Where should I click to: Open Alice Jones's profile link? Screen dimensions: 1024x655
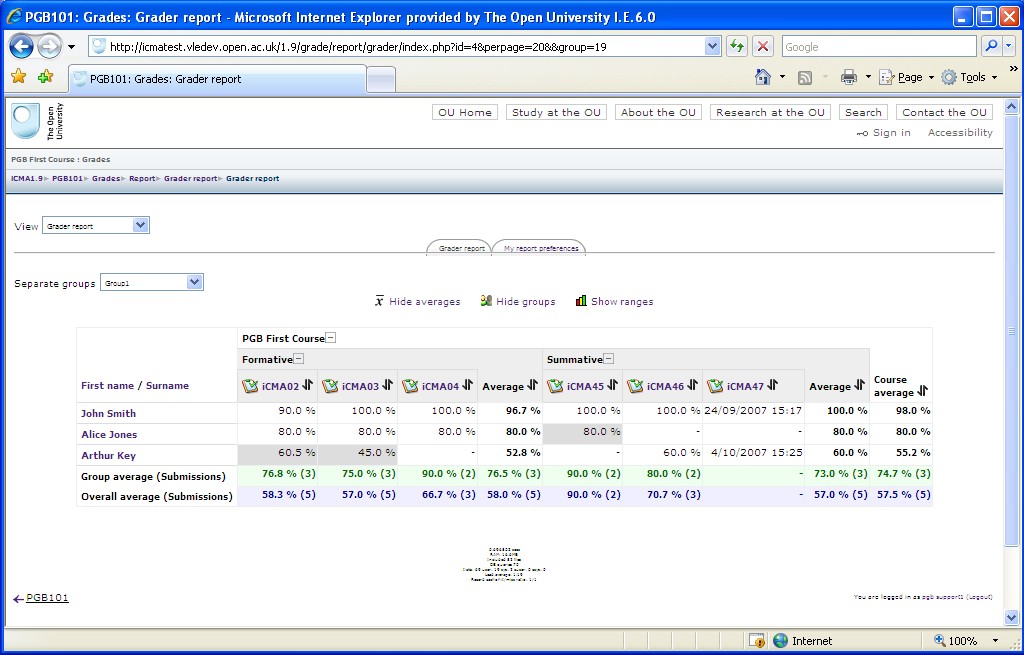(x=109, y=434)
